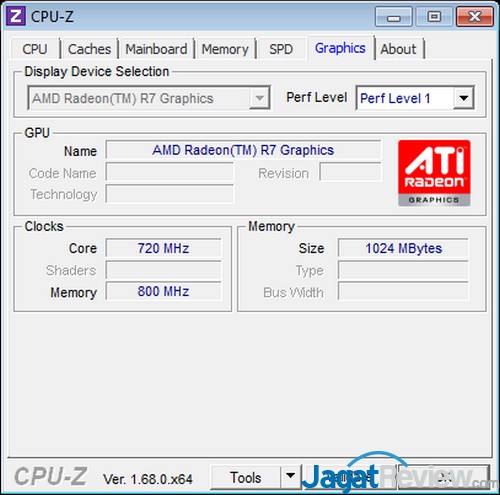Open the About tab
500x495 pixels.
coord(399,49)
